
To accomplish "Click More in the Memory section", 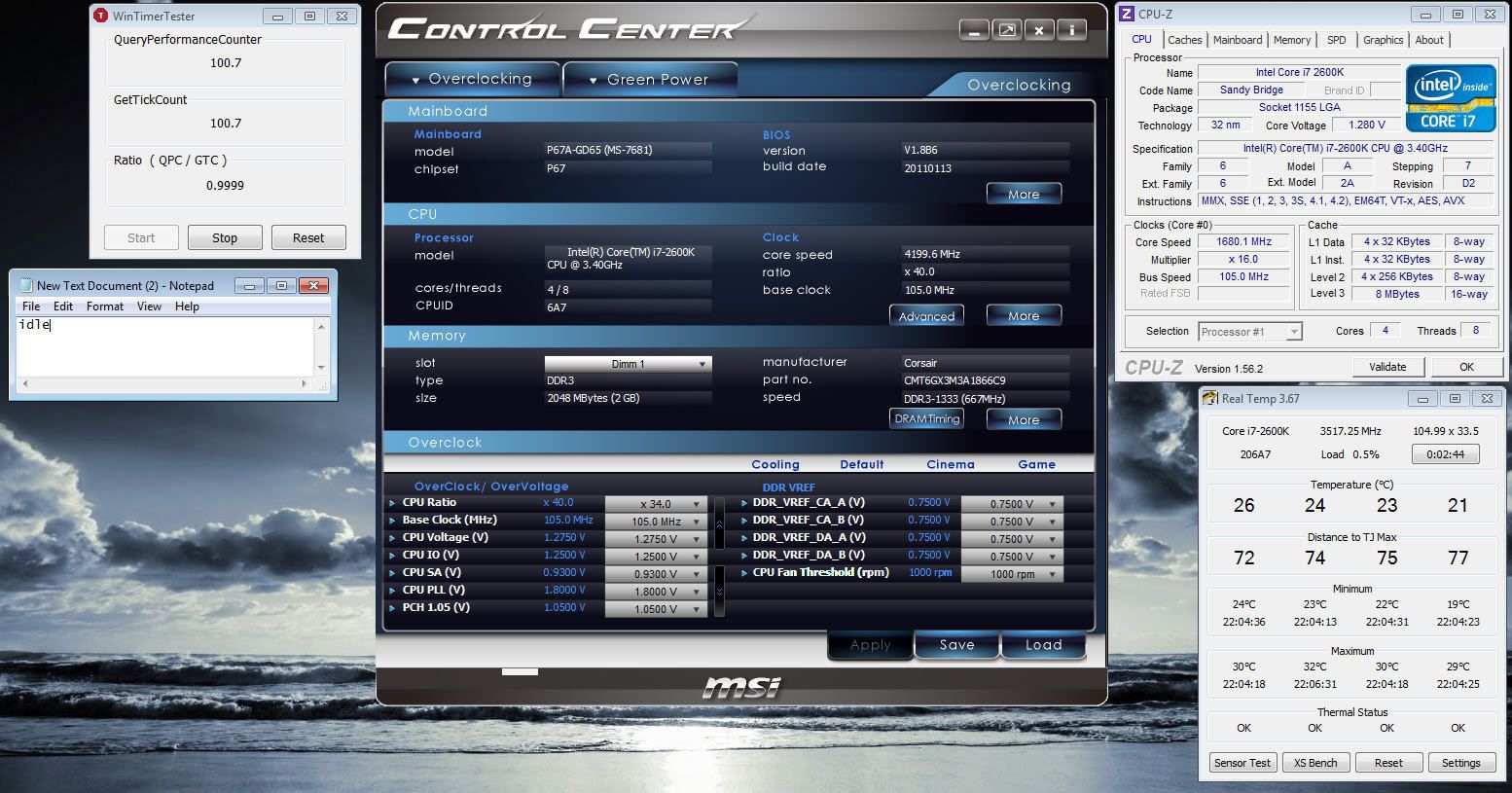I will pyautogui.click(x=1024, y=419).
